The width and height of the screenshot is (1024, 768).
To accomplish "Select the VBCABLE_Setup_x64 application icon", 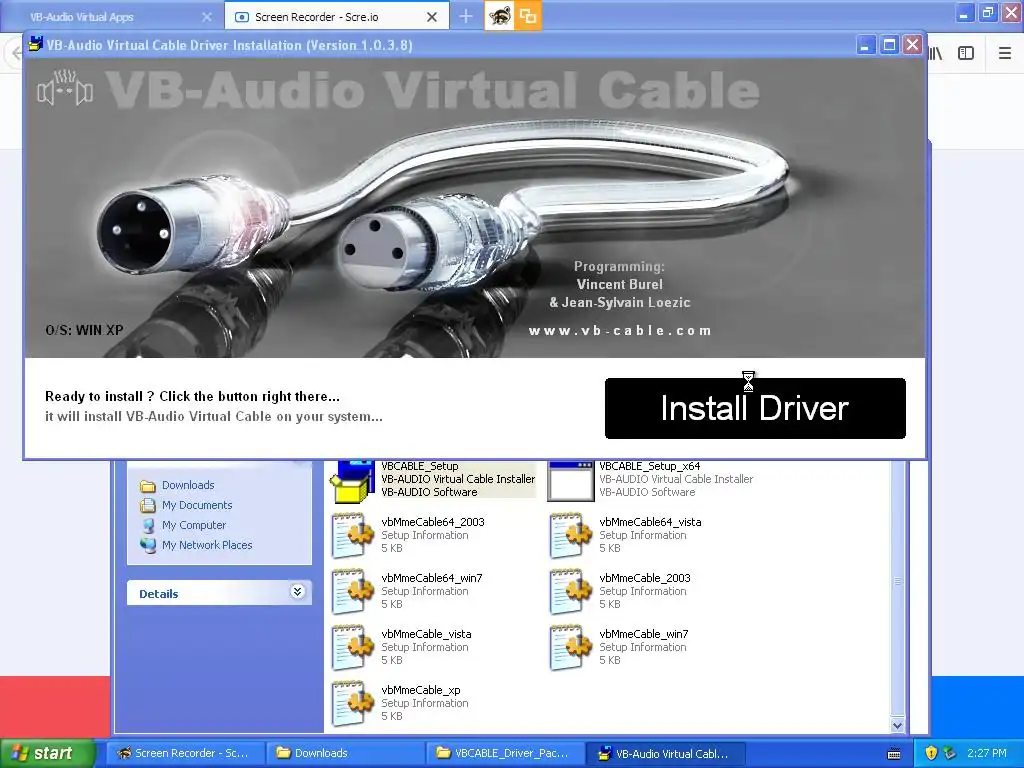I will 571,481.
